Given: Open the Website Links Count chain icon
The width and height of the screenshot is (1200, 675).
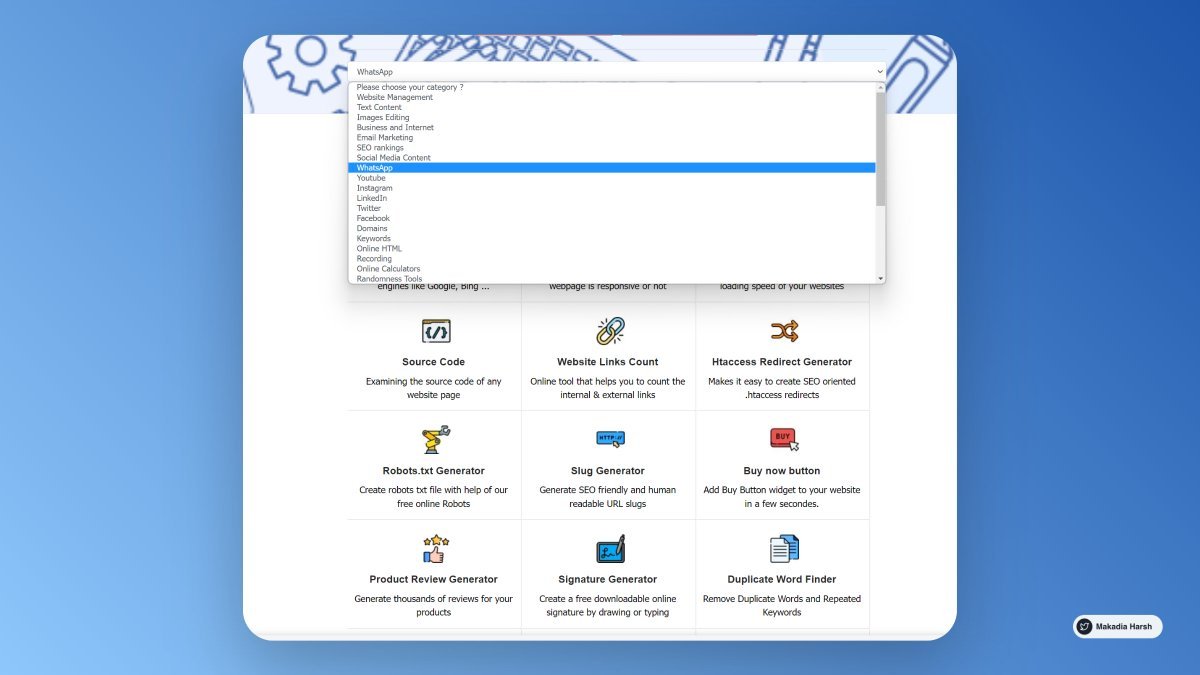Looking at the screenshot, I should click(609, 331).
